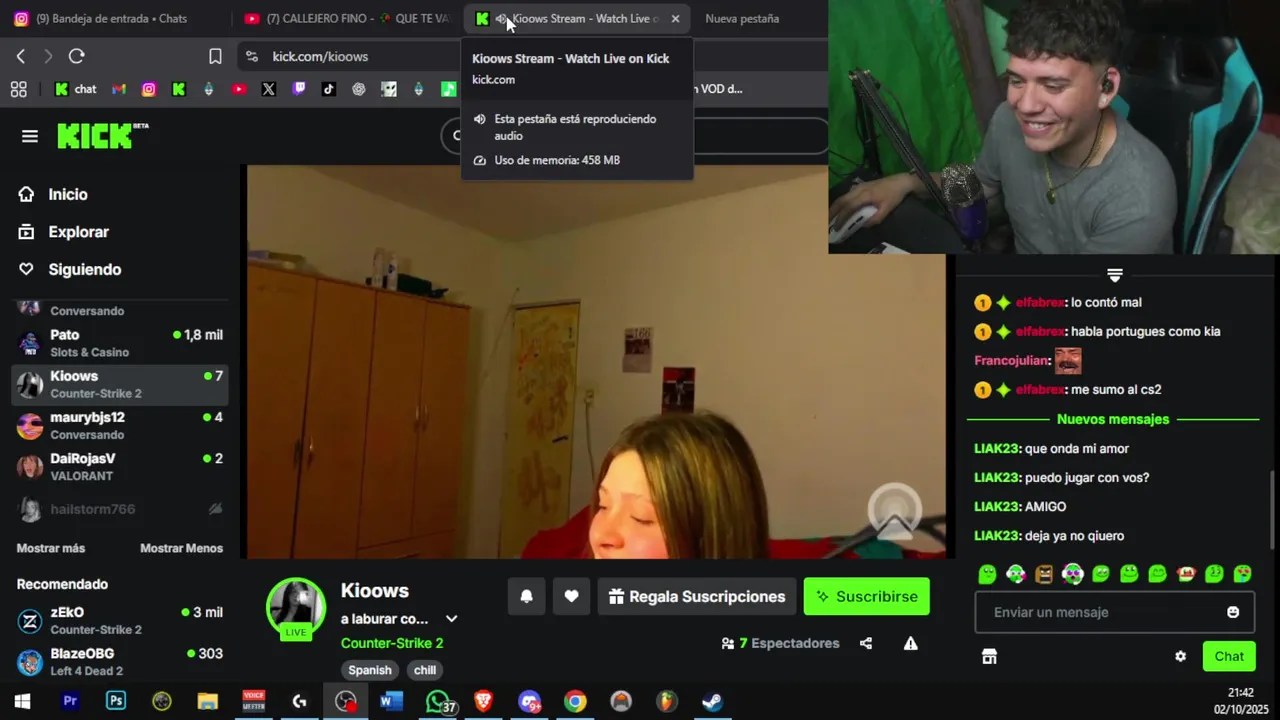Screen dimensions: 1280x720
Task: Click the Spanish language tag
Action: (369, 670)
